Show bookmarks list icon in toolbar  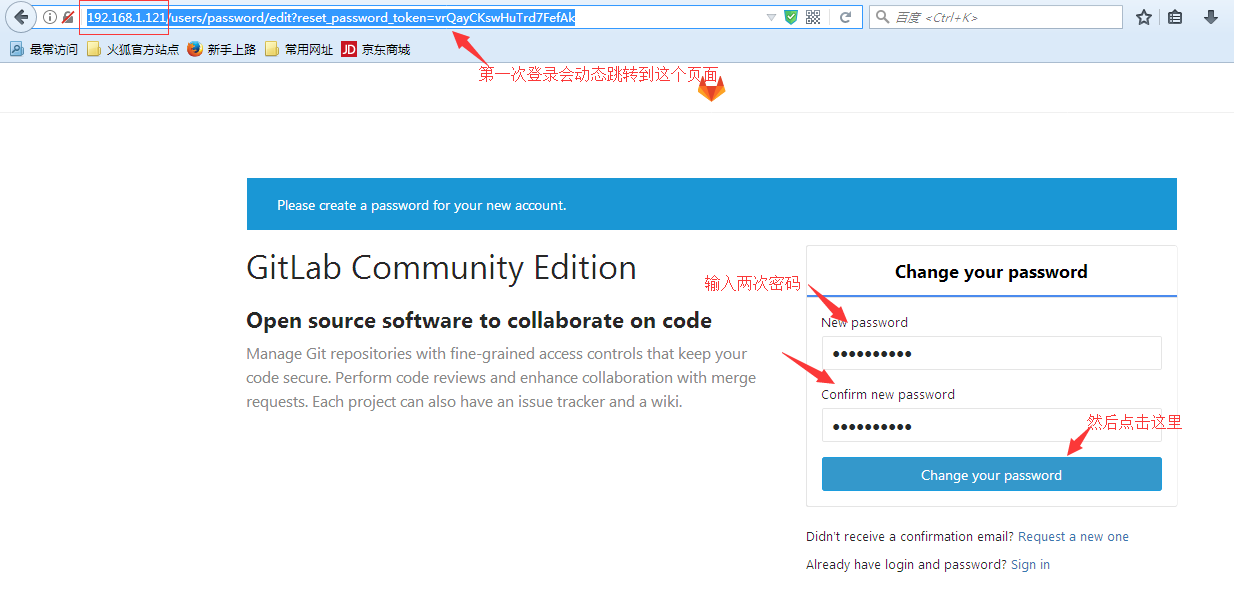click(1175, 17)
